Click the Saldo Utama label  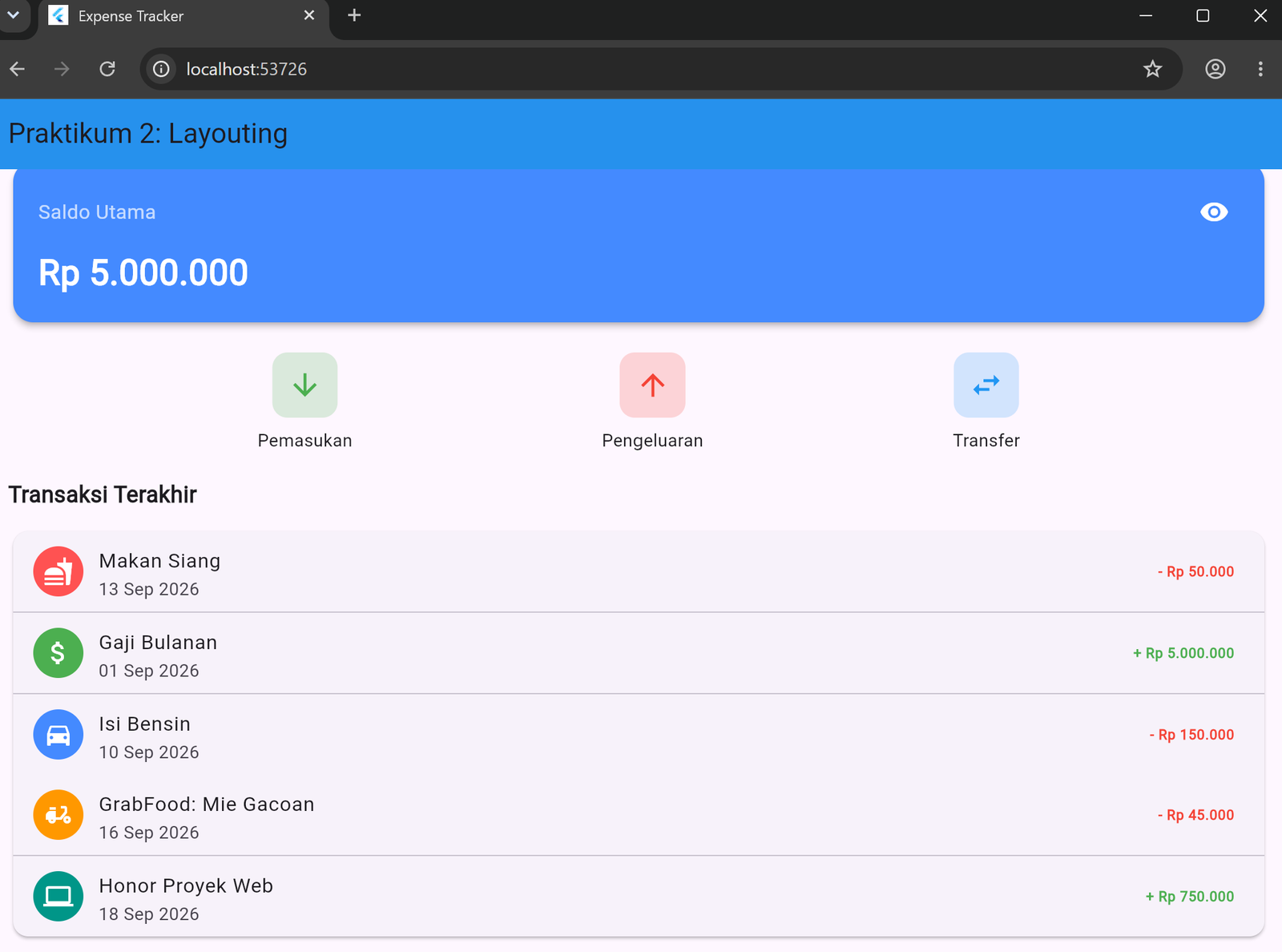coord(97,212)
